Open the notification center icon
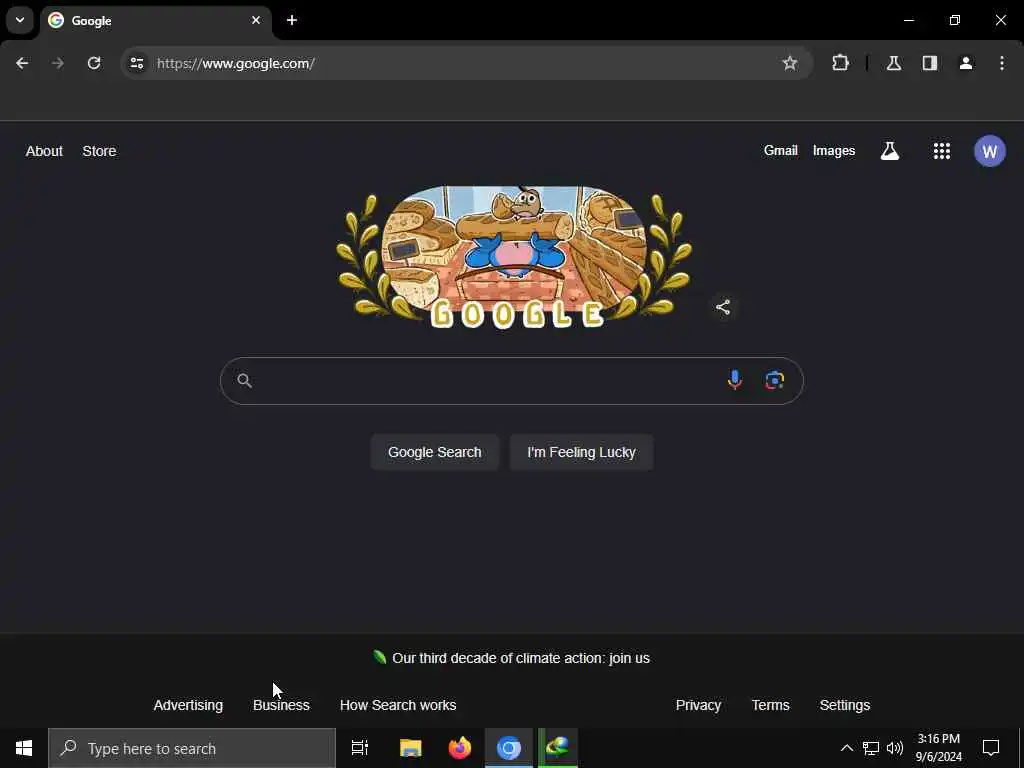Viewport: 1024px width, 768px height. point(991,748)
